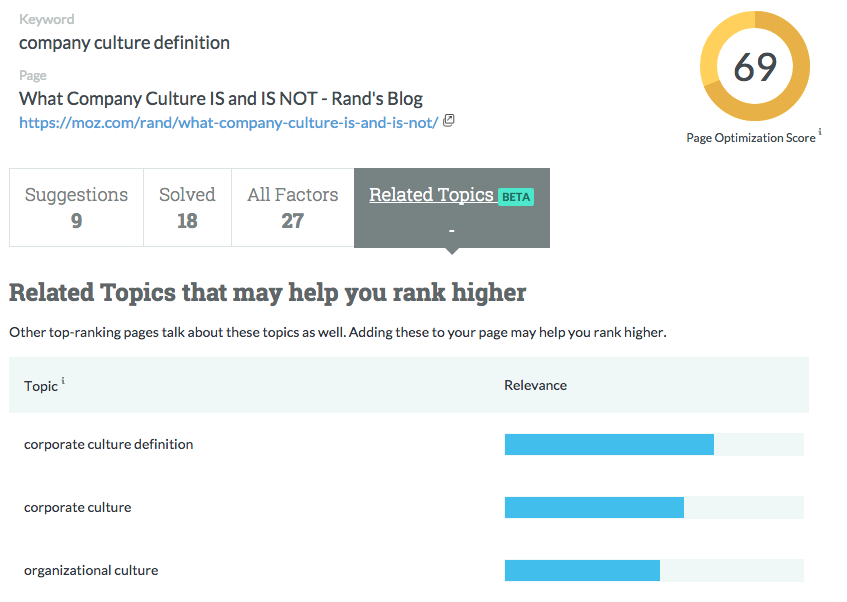847x602 pixels.
Task: Open the moz.com page URL link
Action: 228,122
